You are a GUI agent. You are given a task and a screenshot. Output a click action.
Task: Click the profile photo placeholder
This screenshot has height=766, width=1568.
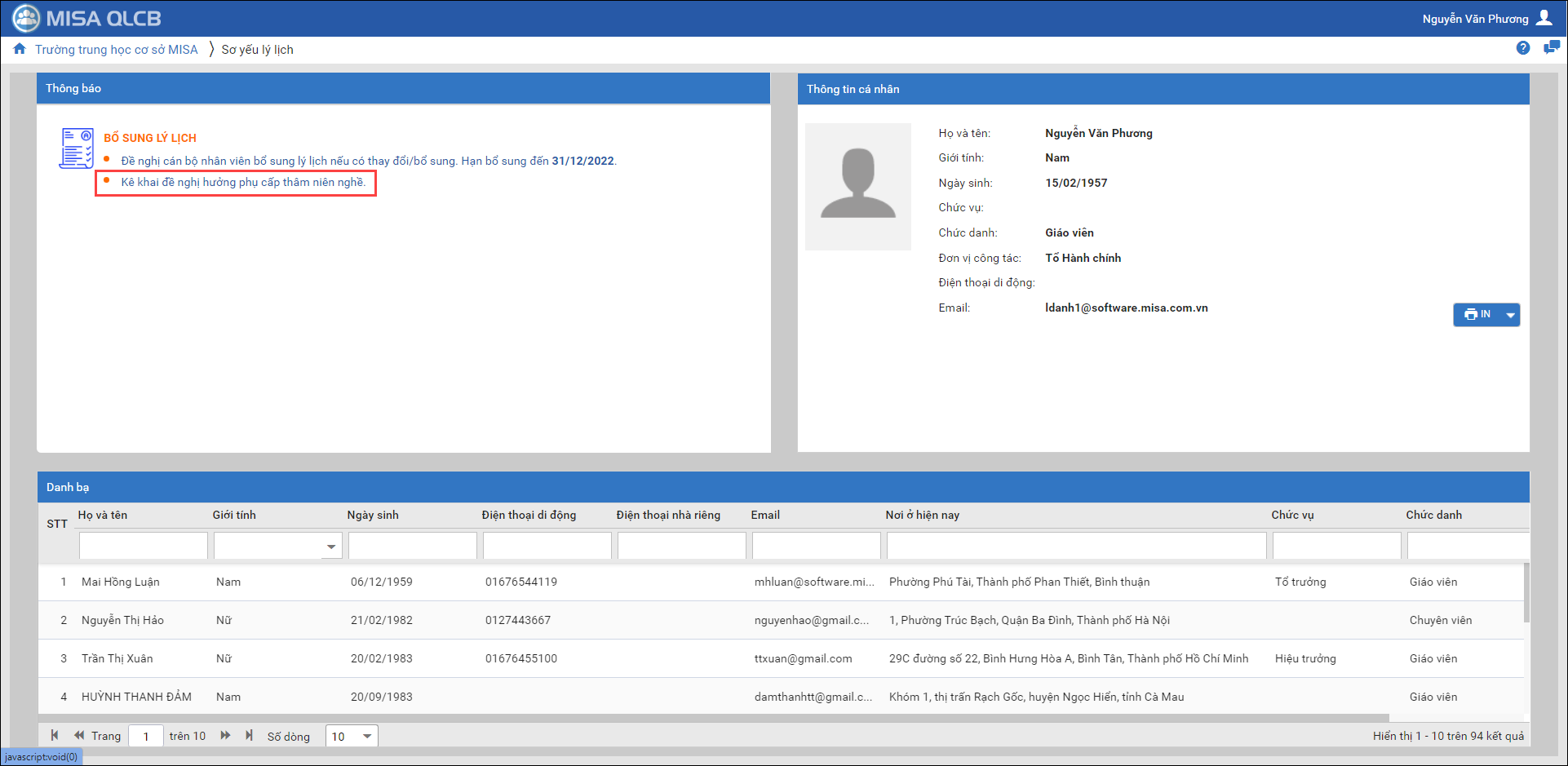[x=857, y=187]
